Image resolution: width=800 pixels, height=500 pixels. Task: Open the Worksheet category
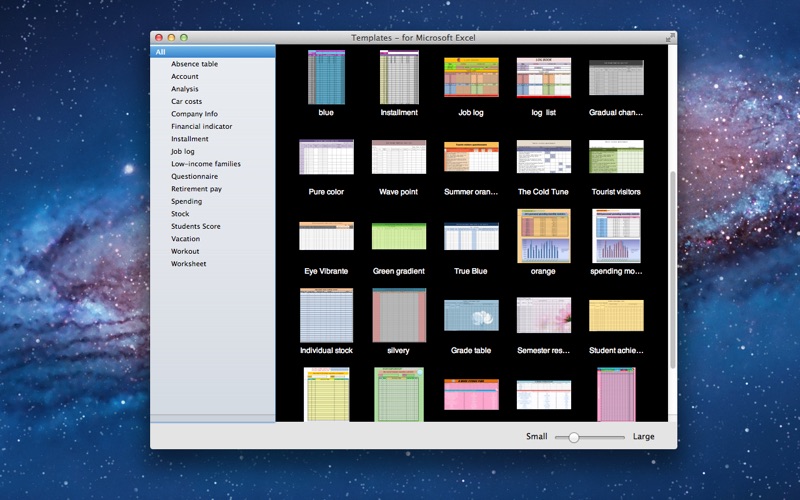(188, 264)
